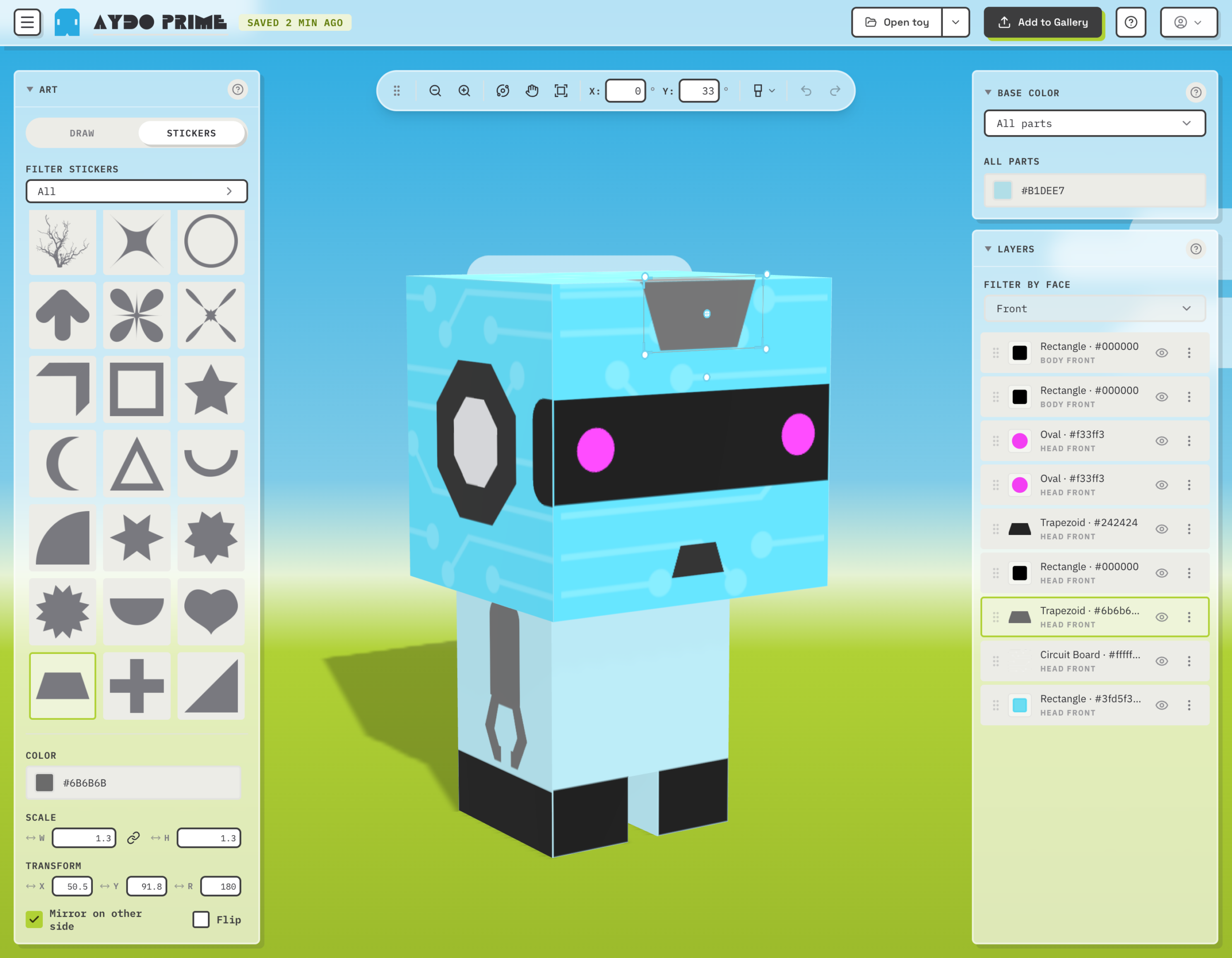The height and width of the screenshot is (958, 1232).
Task: Open the help button in the header
Action: [x=1131, y=23]
